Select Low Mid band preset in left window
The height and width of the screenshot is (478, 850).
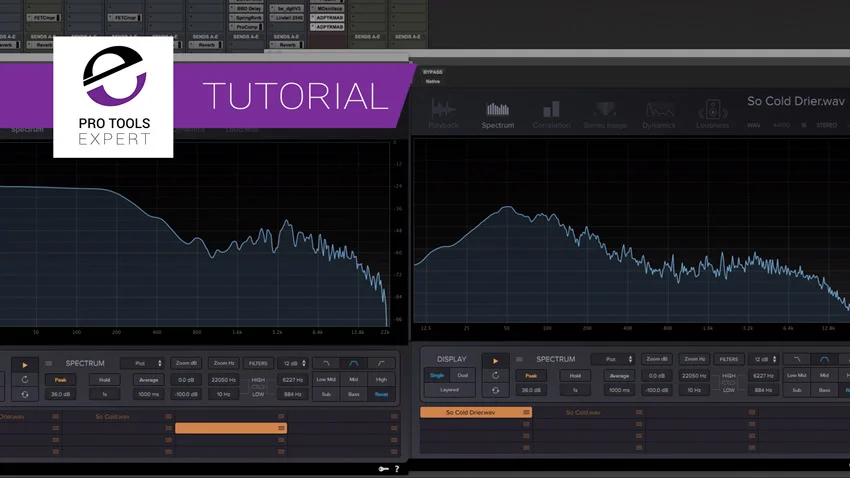(326, 379)
